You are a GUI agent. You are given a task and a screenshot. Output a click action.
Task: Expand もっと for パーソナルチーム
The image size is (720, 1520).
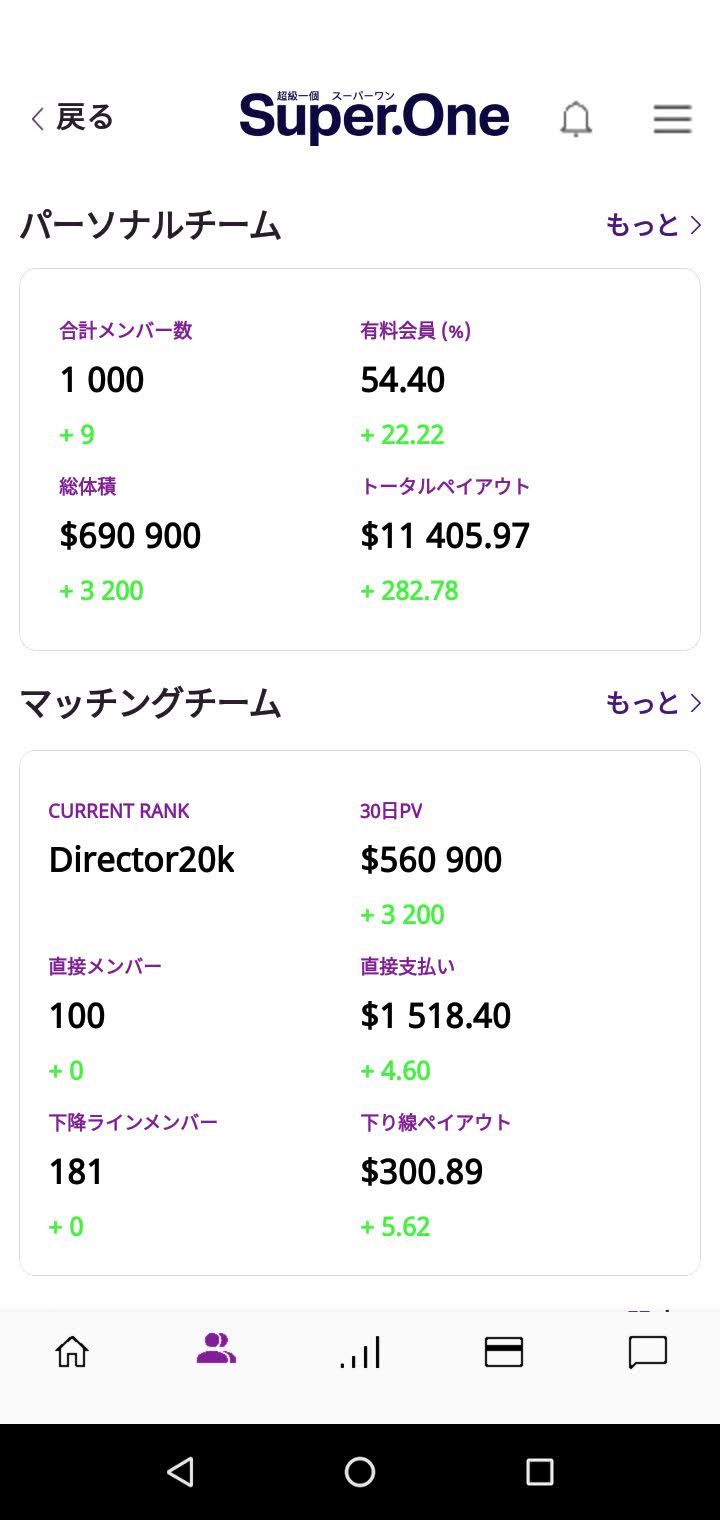(653, 225)
